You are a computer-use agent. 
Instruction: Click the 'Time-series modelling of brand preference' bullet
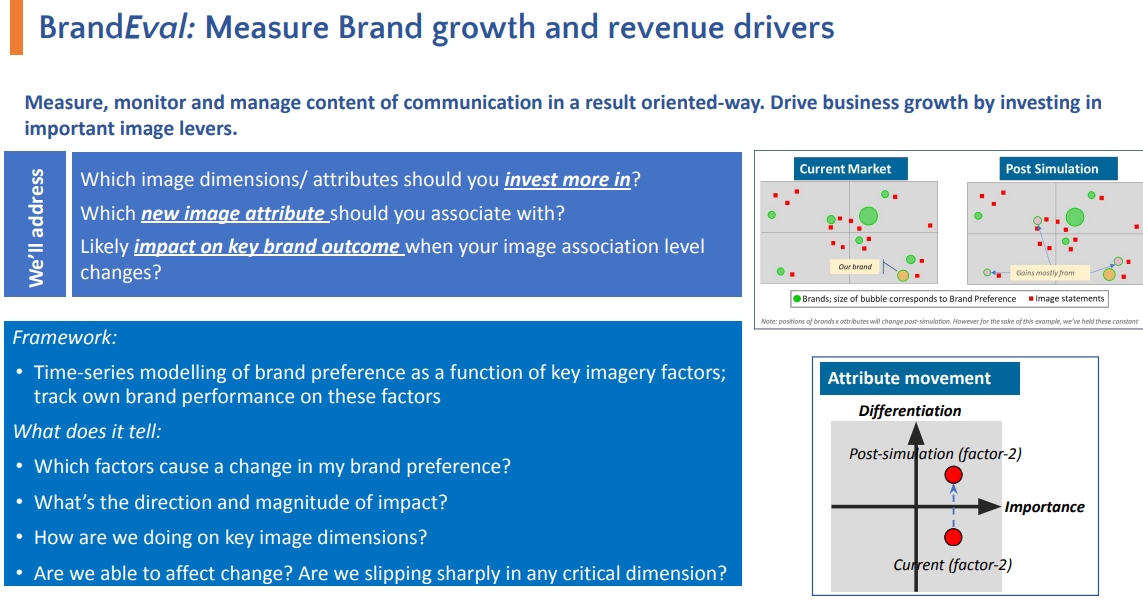[379, 384]
